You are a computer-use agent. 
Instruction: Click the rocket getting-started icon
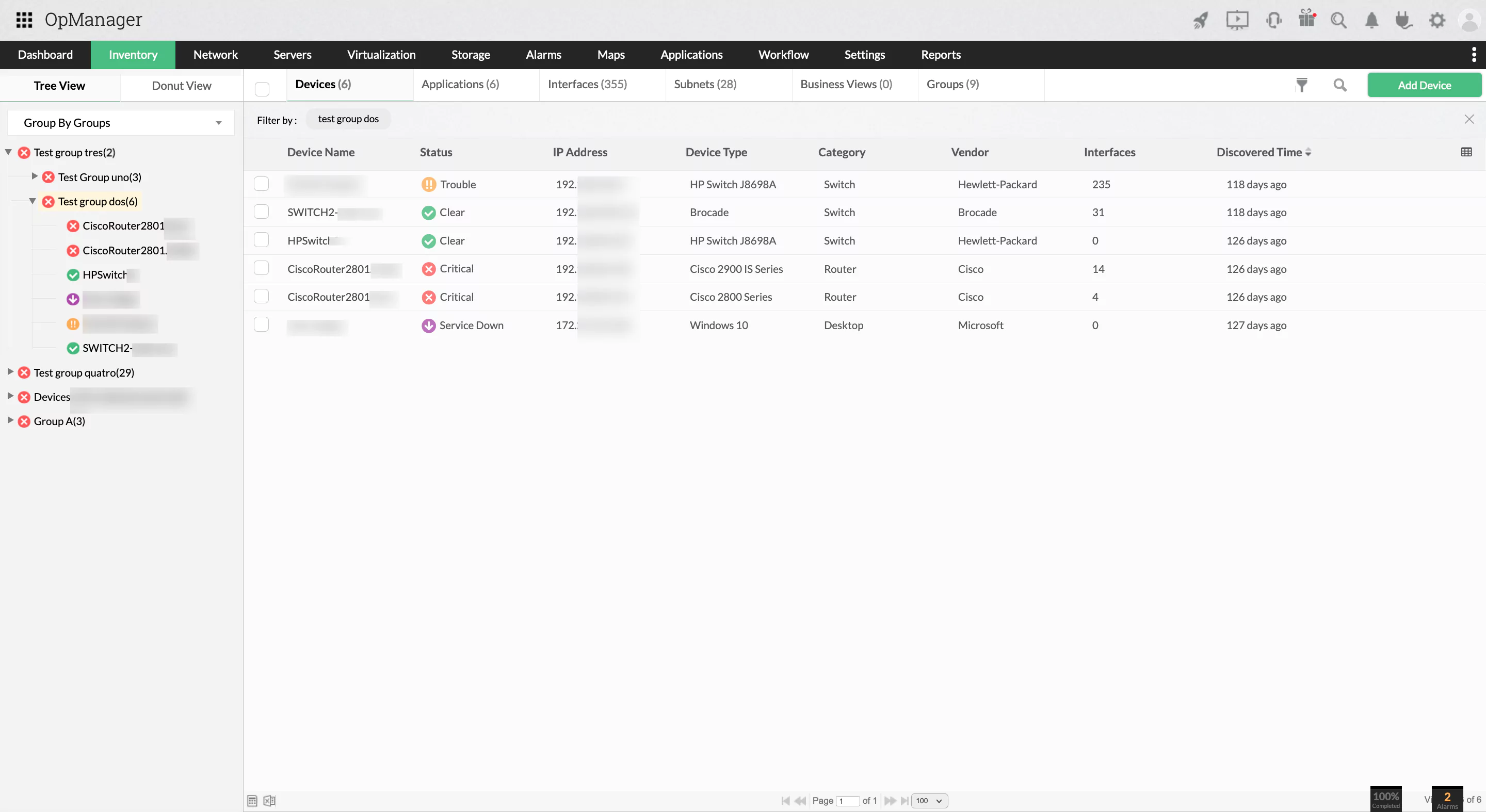tap(1201, 20)
